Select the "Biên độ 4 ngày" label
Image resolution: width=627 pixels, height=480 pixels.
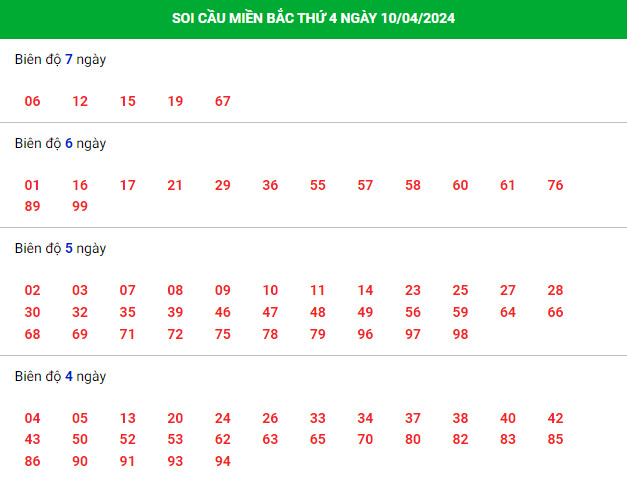pyautogui.click(x=60, y=376)
